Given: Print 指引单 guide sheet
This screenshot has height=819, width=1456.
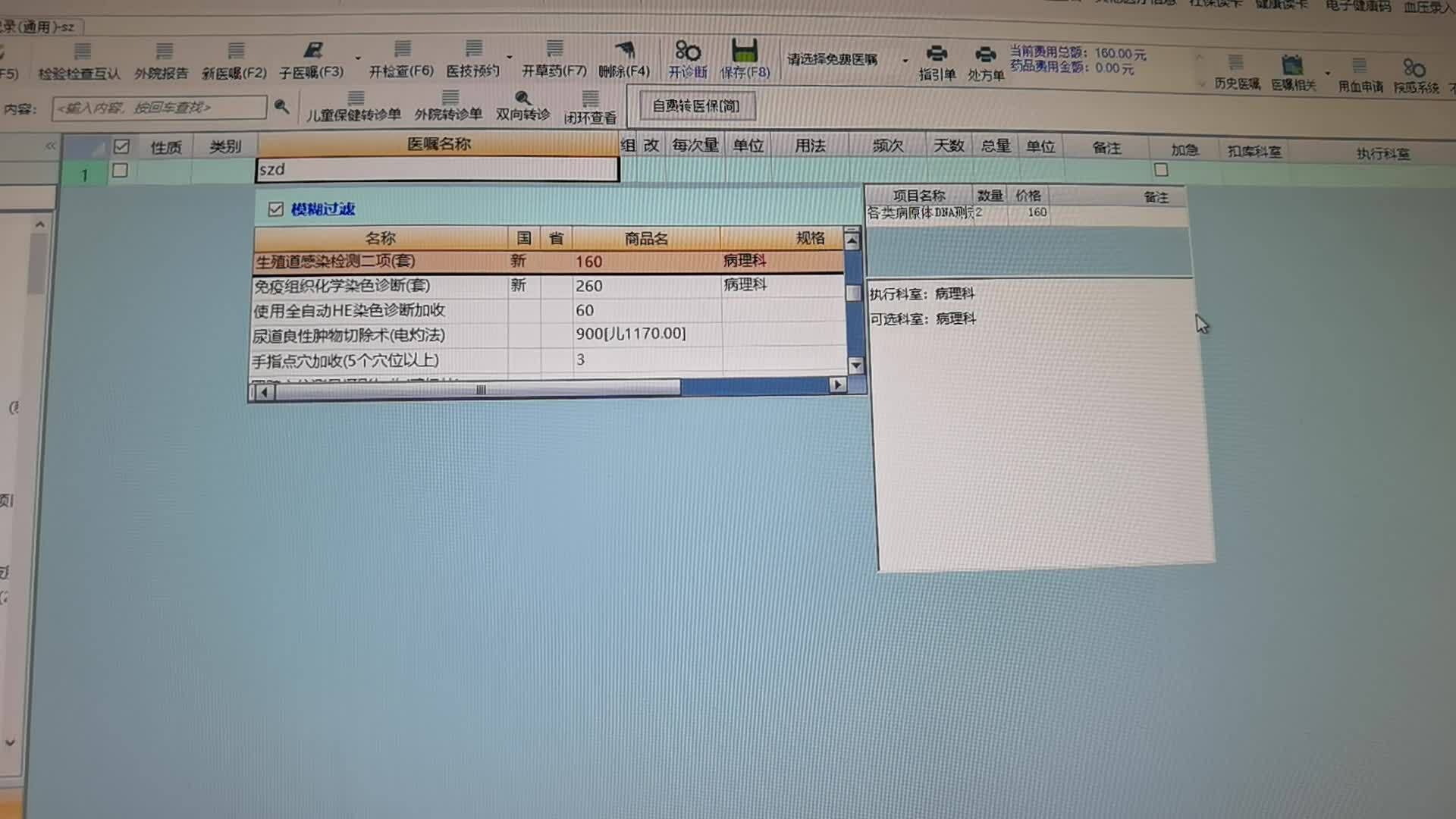Looking at the screenshot, I should point(937,63).
